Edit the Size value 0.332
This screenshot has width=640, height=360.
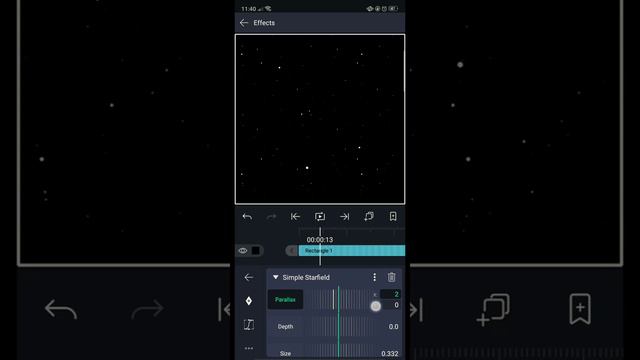[389, 353]
